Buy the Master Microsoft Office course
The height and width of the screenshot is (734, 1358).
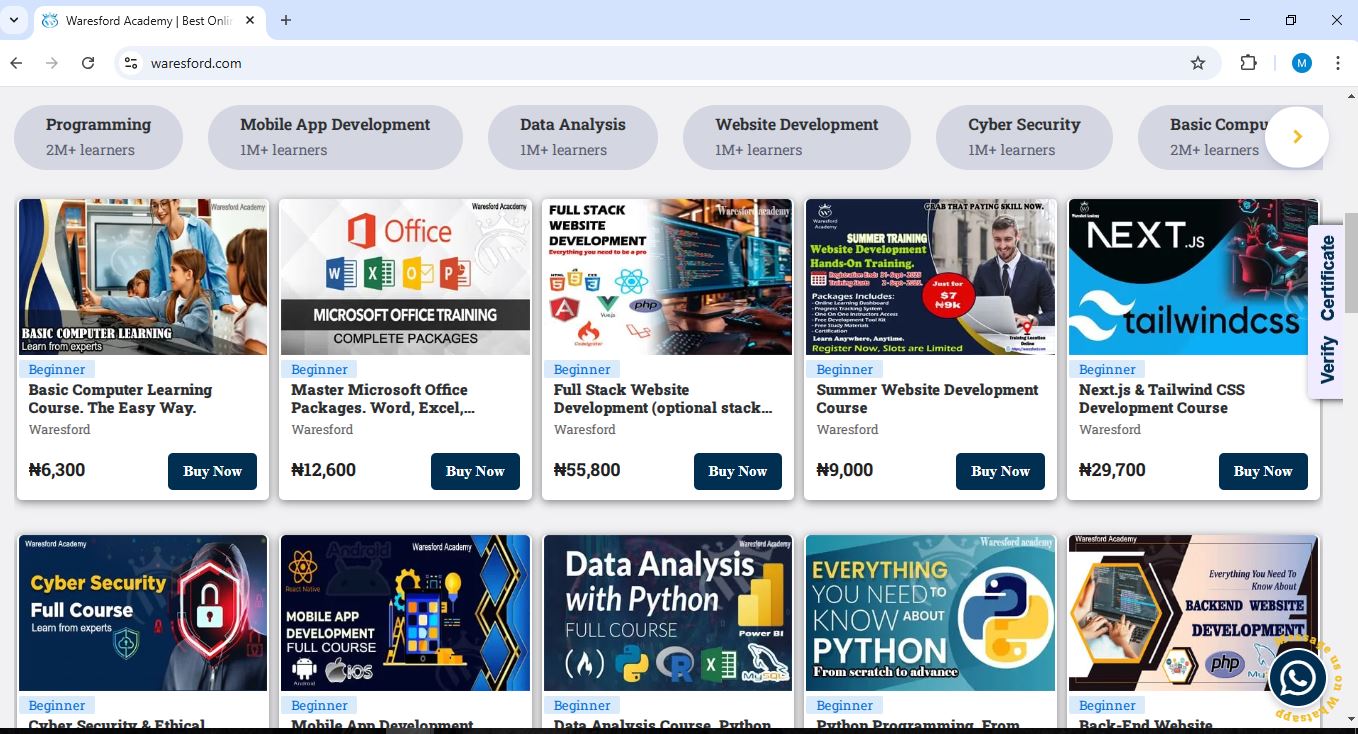475,471
